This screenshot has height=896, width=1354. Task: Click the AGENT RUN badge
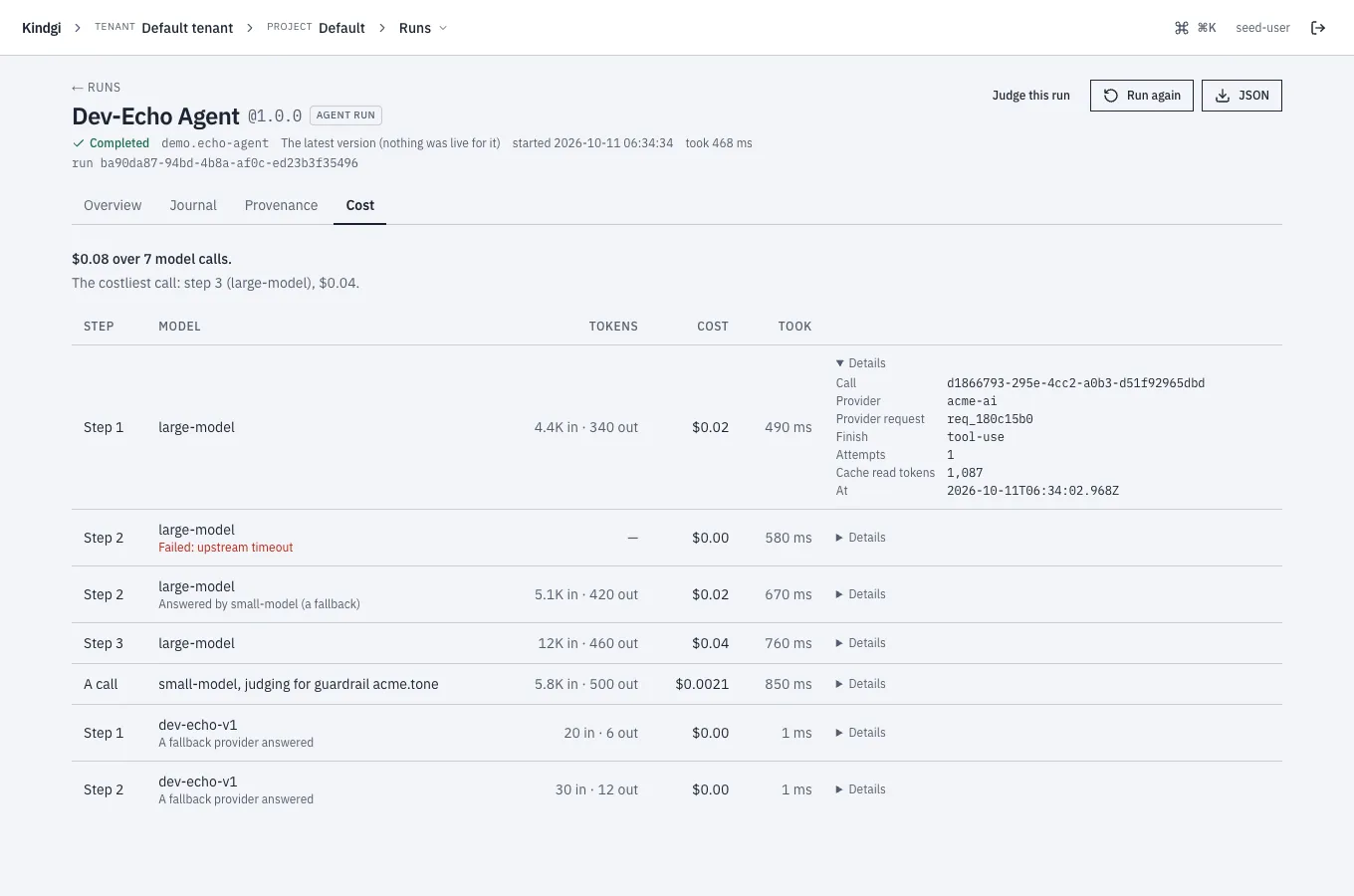[x=345, y=115]
